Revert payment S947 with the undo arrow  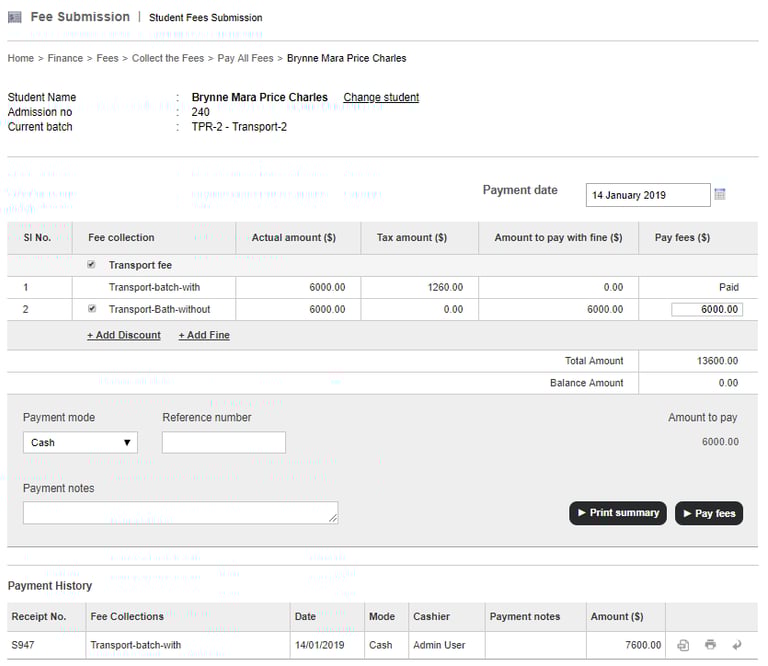tap(737, 645)
